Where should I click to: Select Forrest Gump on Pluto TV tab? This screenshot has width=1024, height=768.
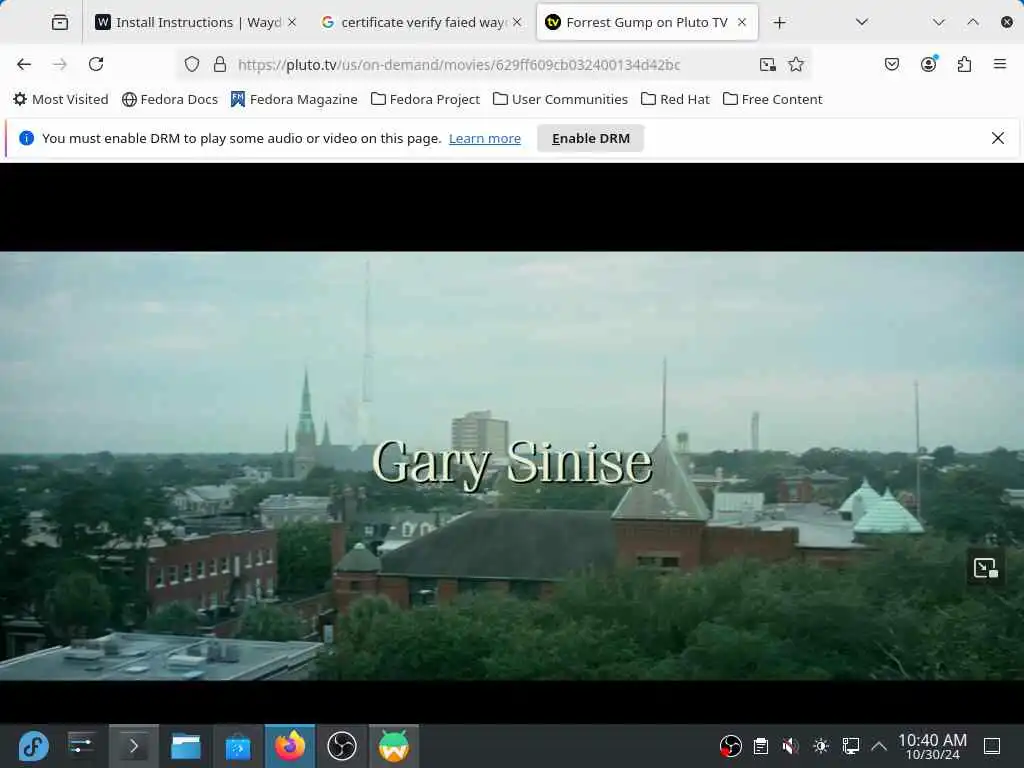coord(647,22)
